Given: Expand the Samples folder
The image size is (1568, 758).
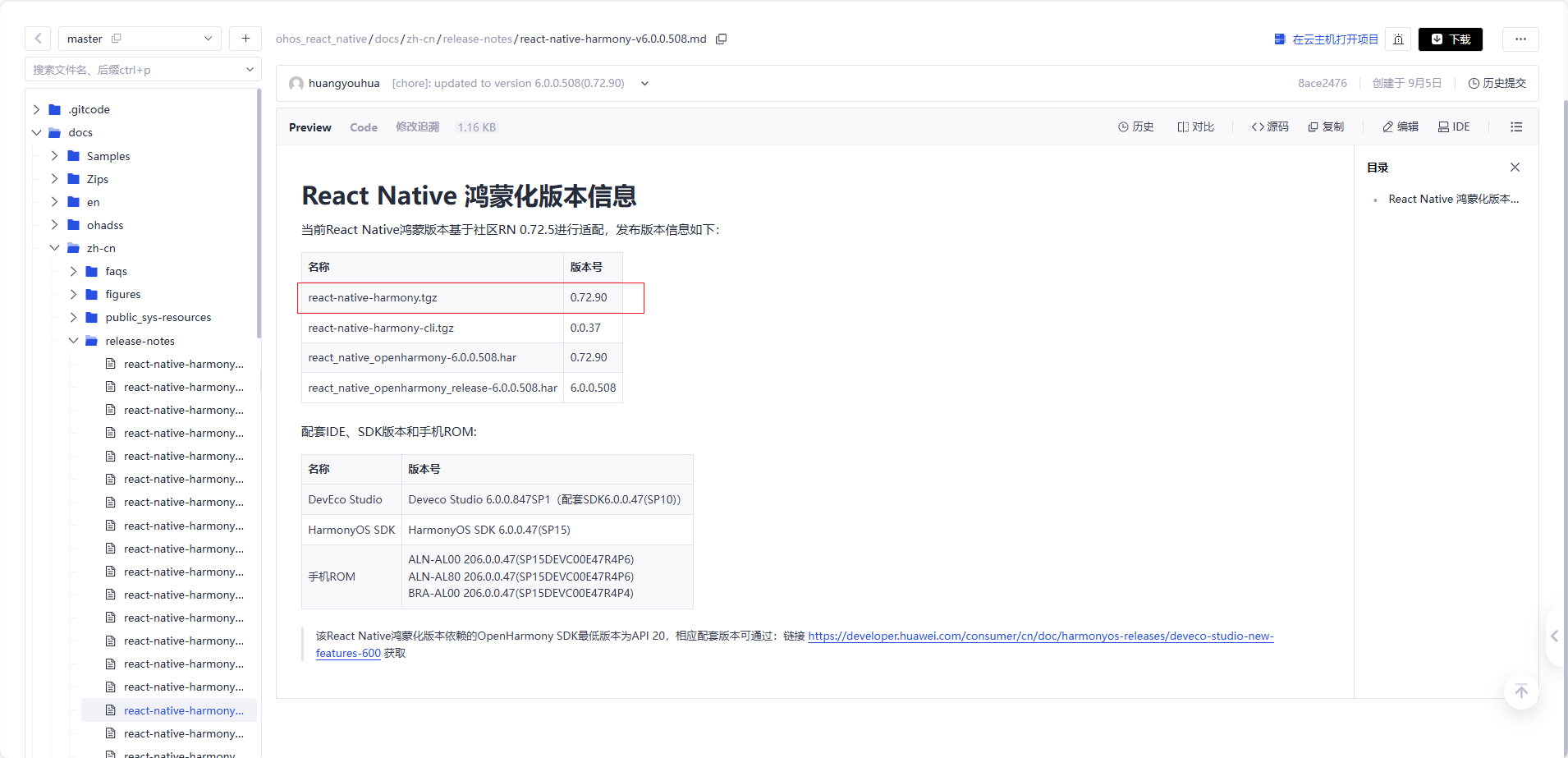Looking at the screenshot, I should pyautogui.click(x=54, y=156).
